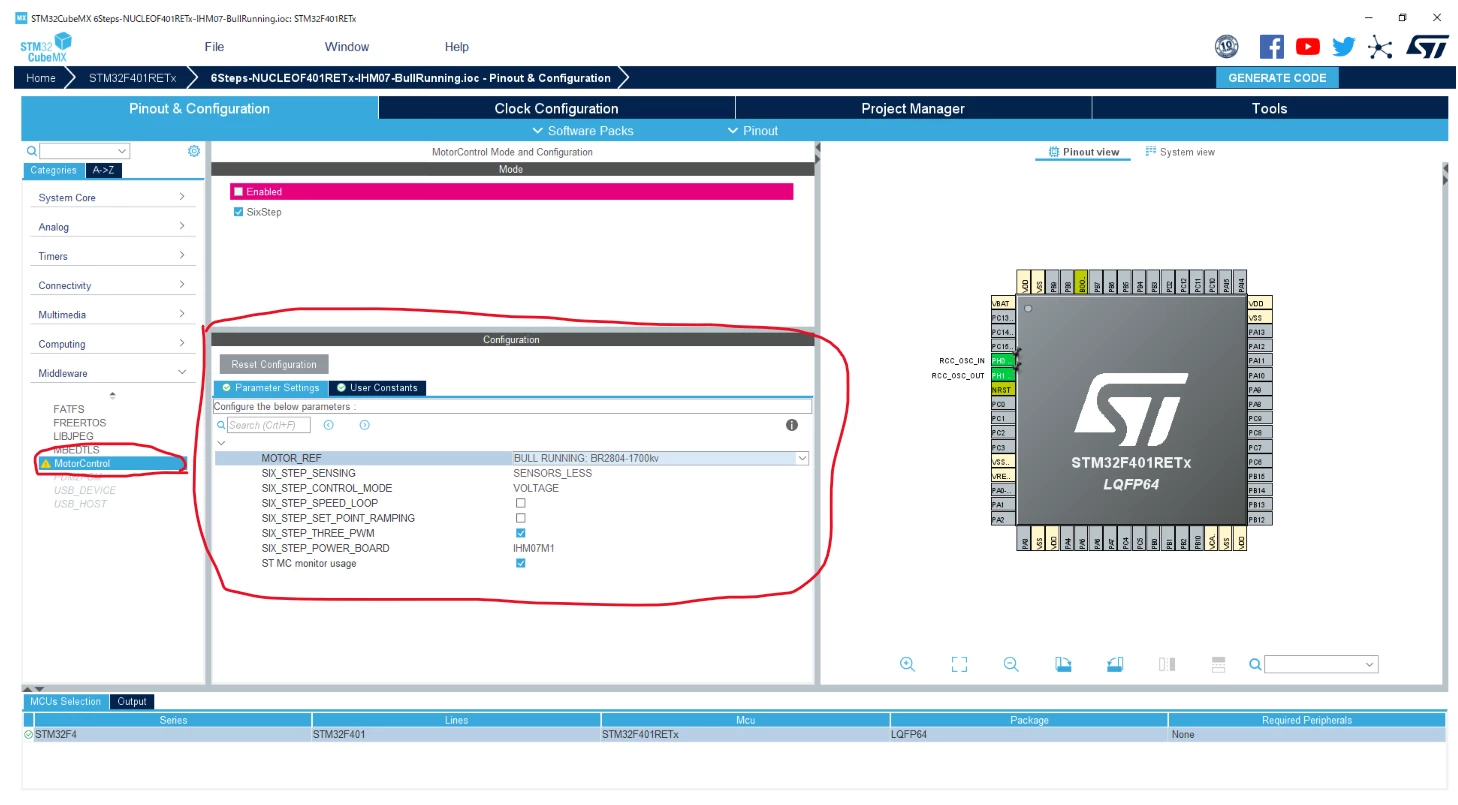Open the pin search combo box
1458x805 pixels.
tap(1321, 664)
